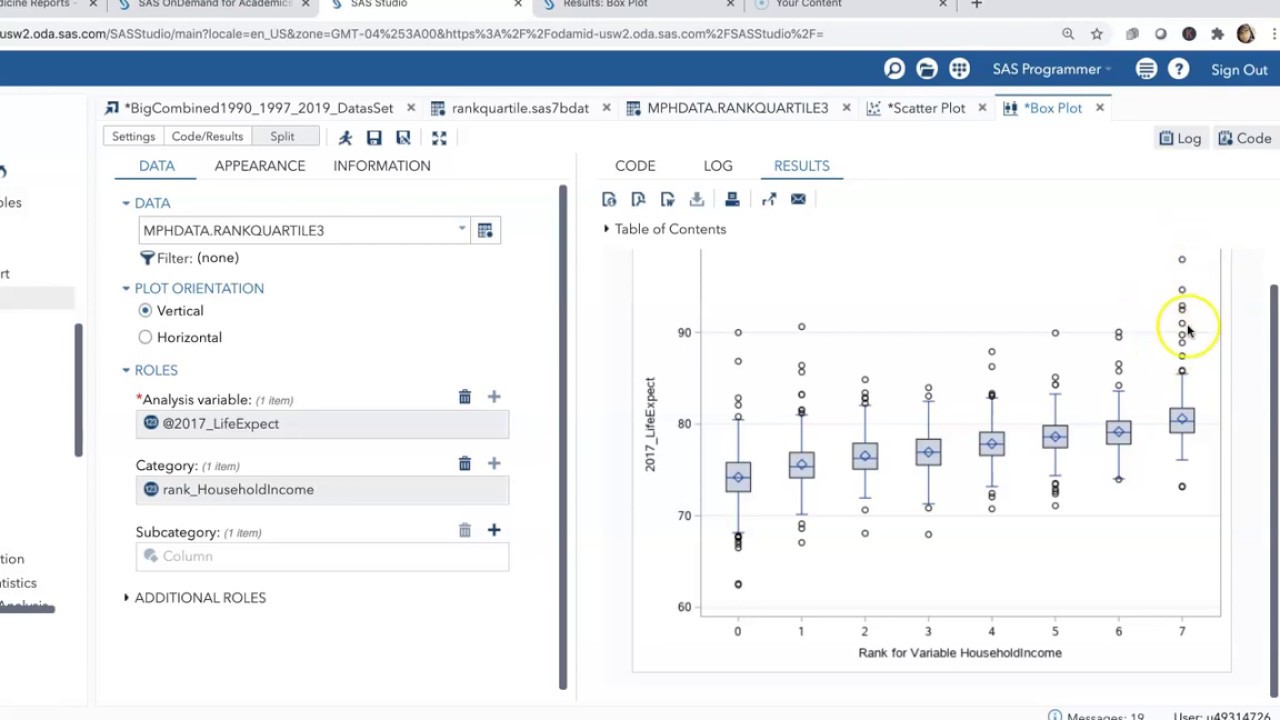Viewport: 1280px width, 720px height.
Task: Click the Code/Results view button
Action: pyautogui.click(x=207, y=137)
